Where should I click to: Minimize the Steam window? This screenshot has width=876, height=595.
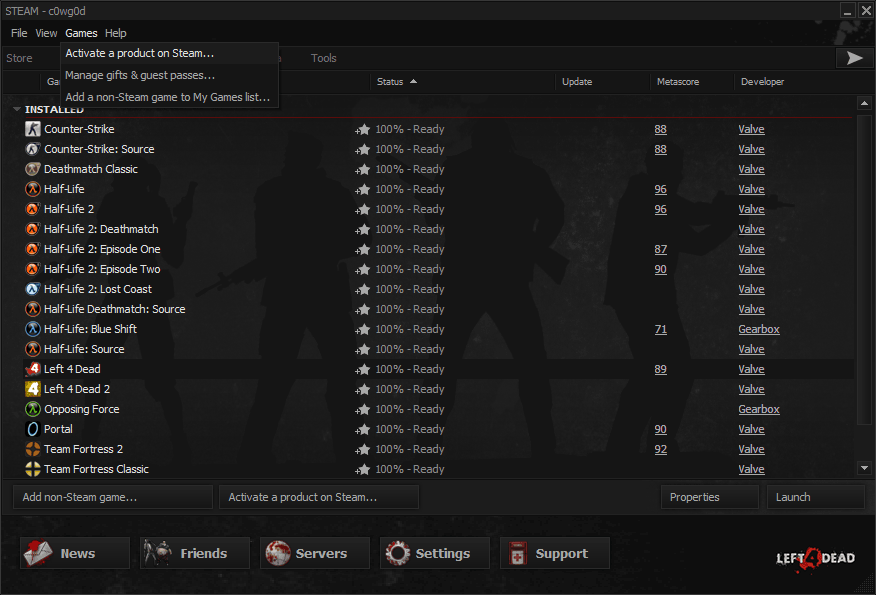848,11
